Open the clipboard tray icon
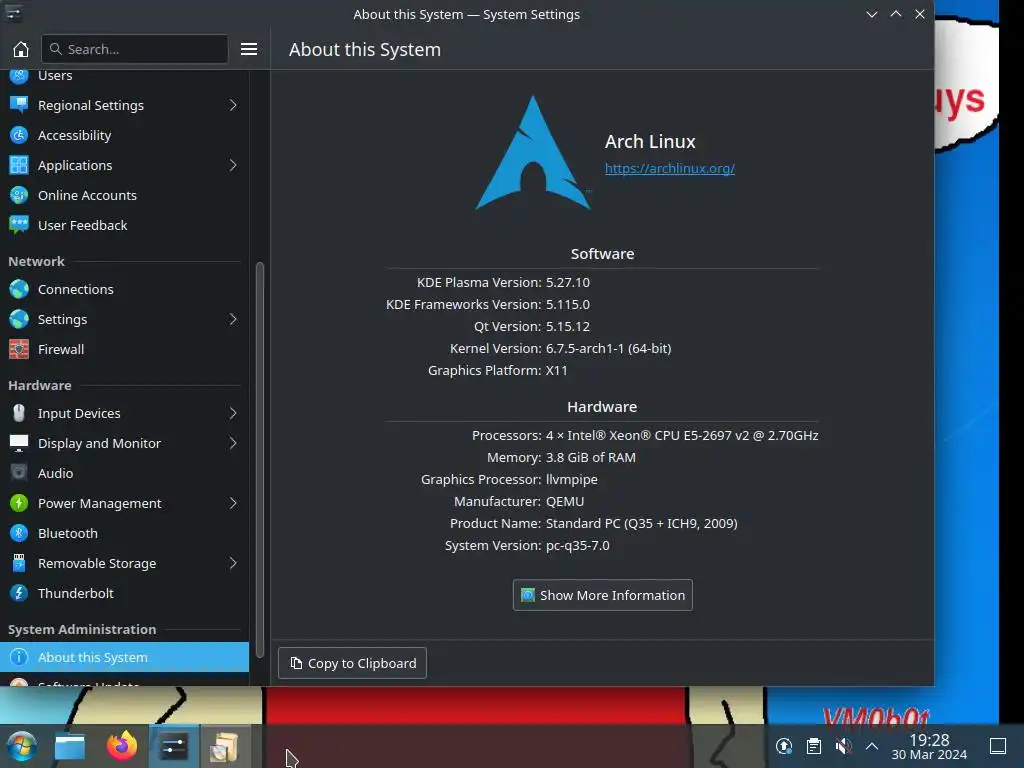The height and width of the screenshot is (768, 1024). coord(814,746)
